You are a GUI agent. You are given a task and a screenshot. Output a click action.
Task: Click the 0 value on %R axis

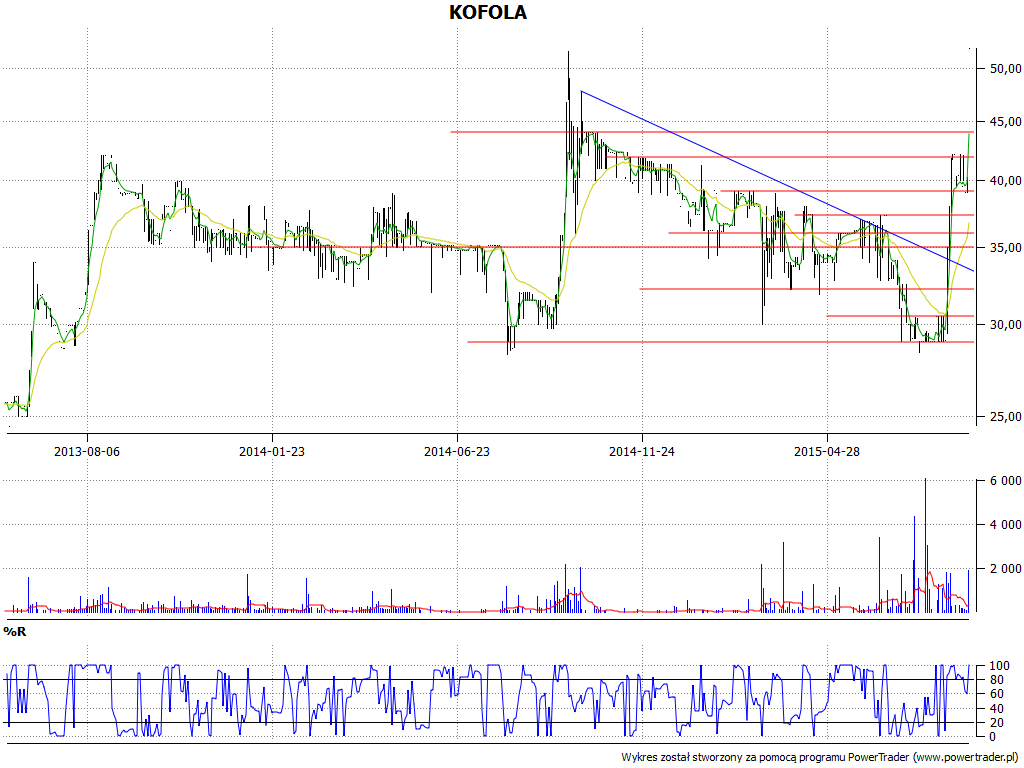coord(993,737)
